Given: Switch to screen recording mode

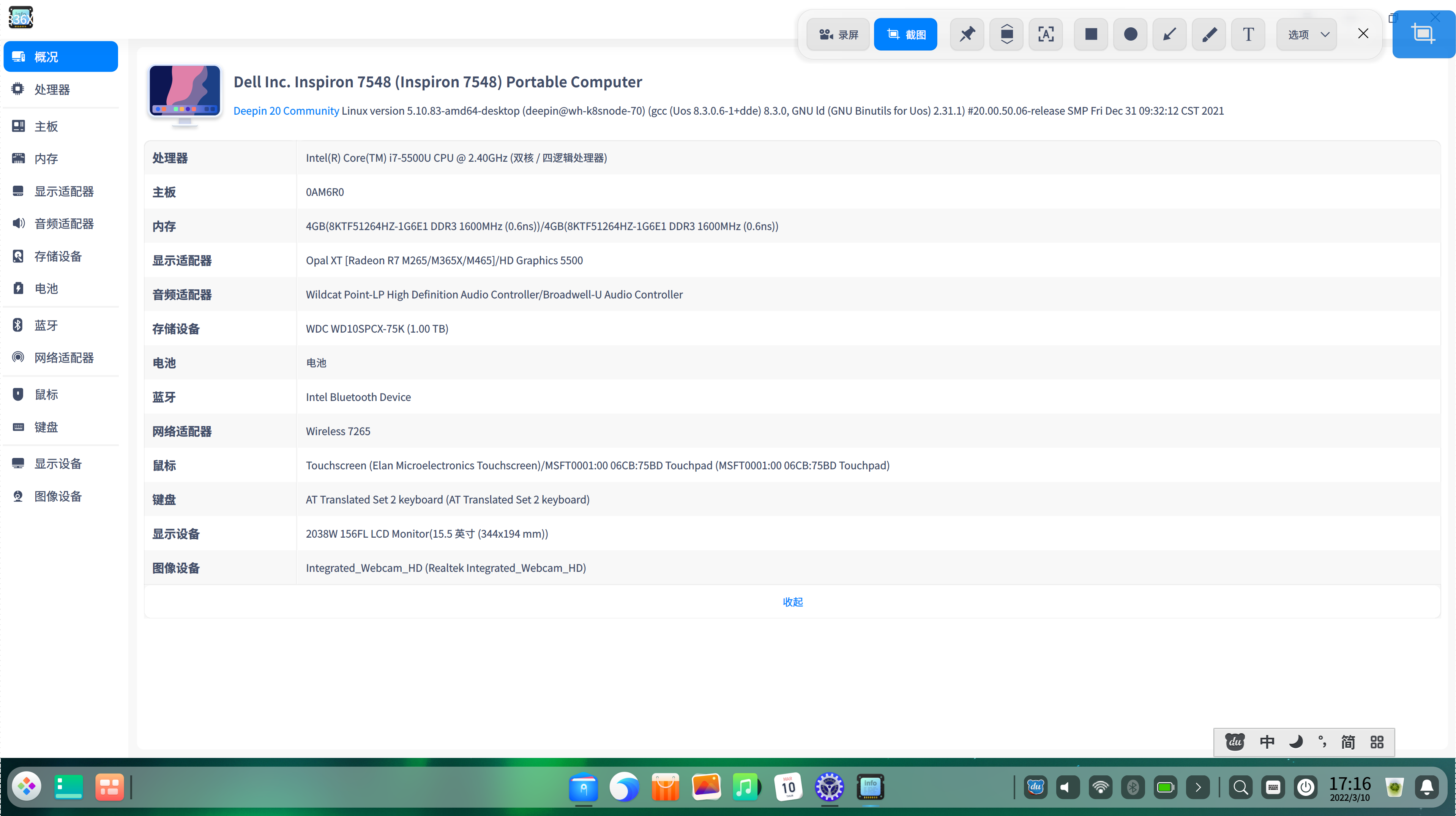Looking at the screenshot, I should point(838,35).
